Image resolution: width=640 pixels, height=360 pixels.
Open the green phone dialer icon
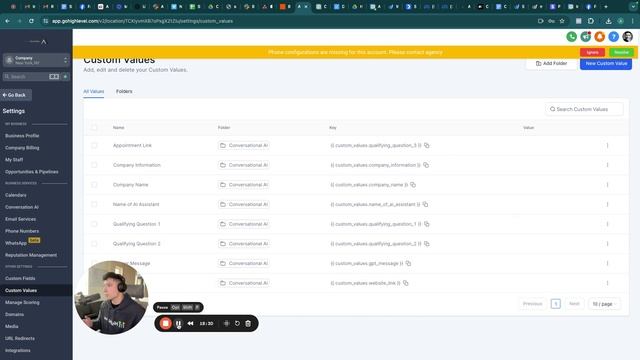(x=571, y=37)
